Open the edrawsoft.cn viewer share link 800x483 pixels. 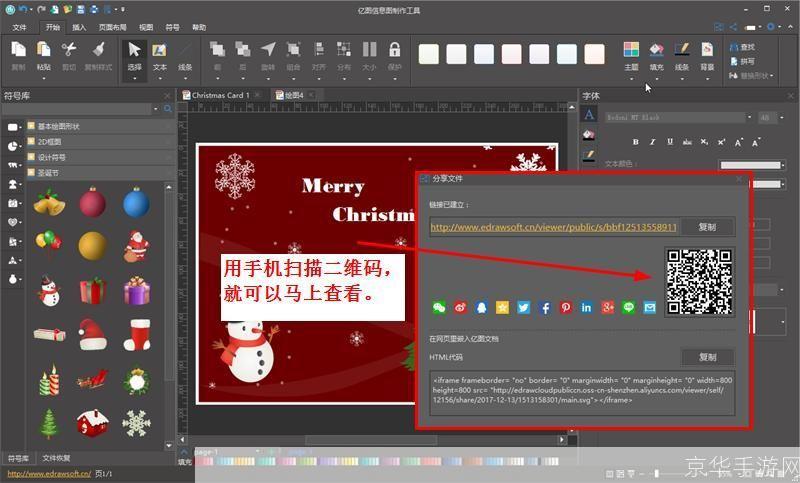pyautogui.click(x=554, y=227)
